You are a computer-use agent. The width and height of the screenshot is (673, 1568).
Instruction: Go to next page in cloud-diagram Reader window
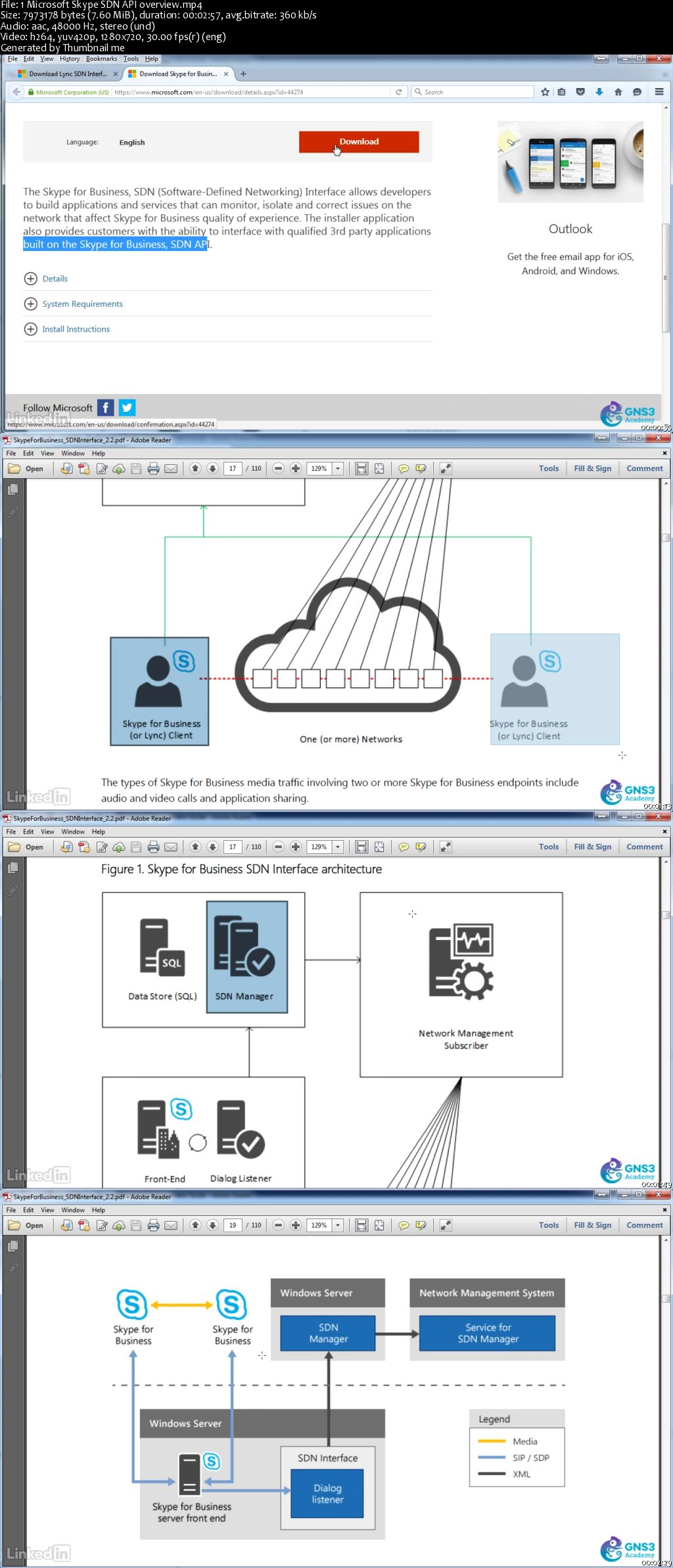pos(212,469)
